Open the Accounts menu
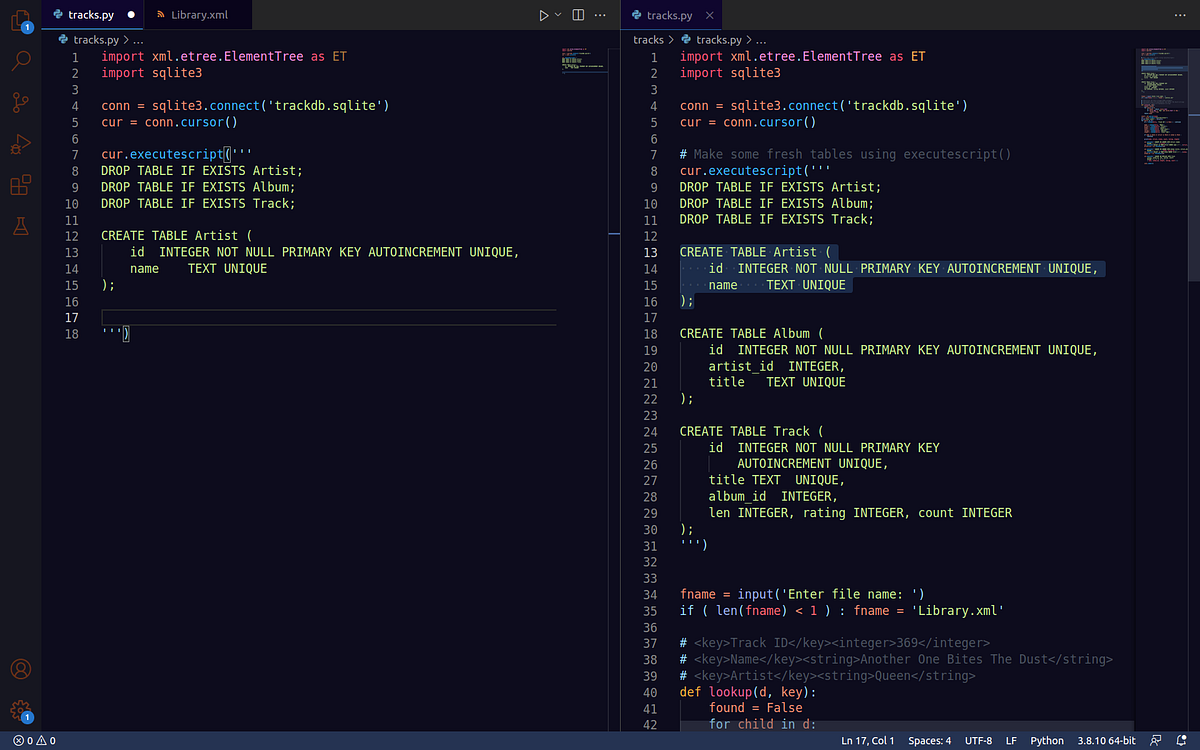Viewport: 1200px width, 750px height. (21, 668)
